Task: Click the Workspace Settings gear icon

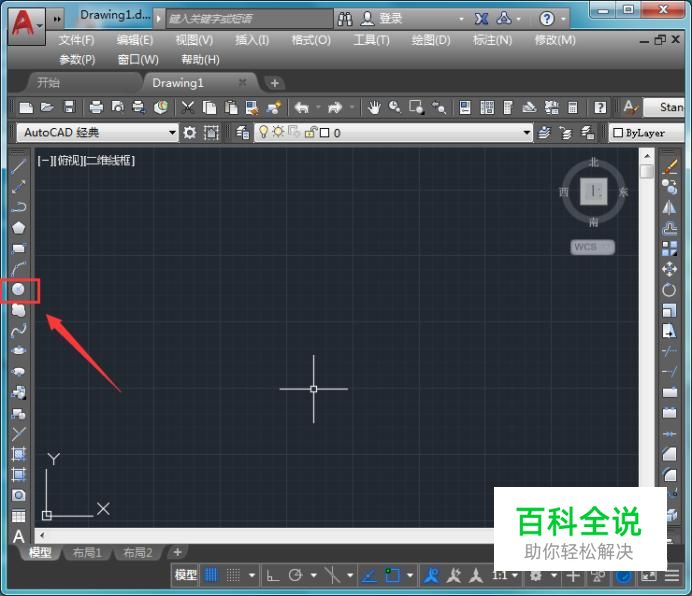Action: (190, 132)
